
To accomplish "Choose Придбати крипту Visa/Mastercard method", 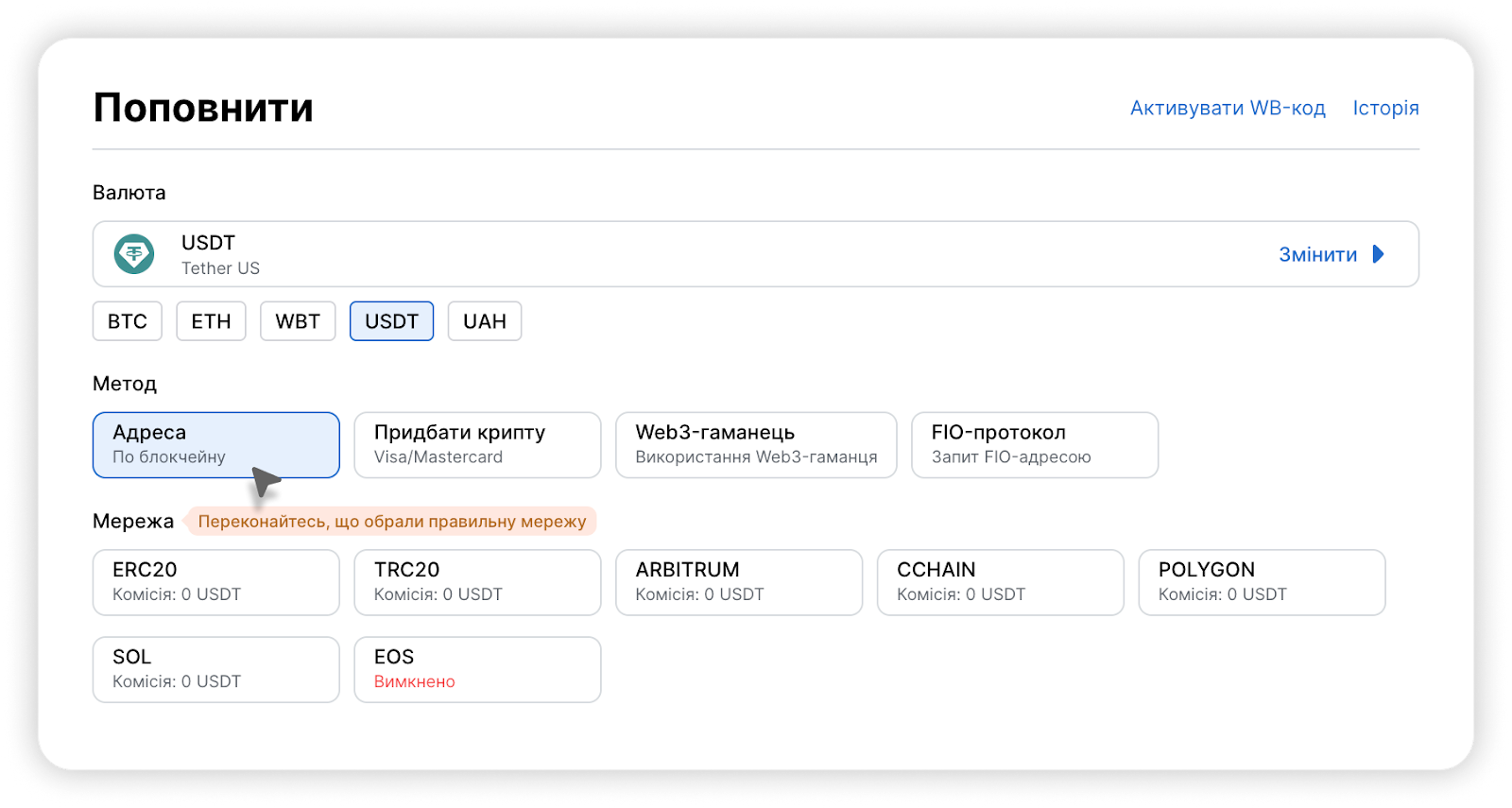I will [477, 444].
